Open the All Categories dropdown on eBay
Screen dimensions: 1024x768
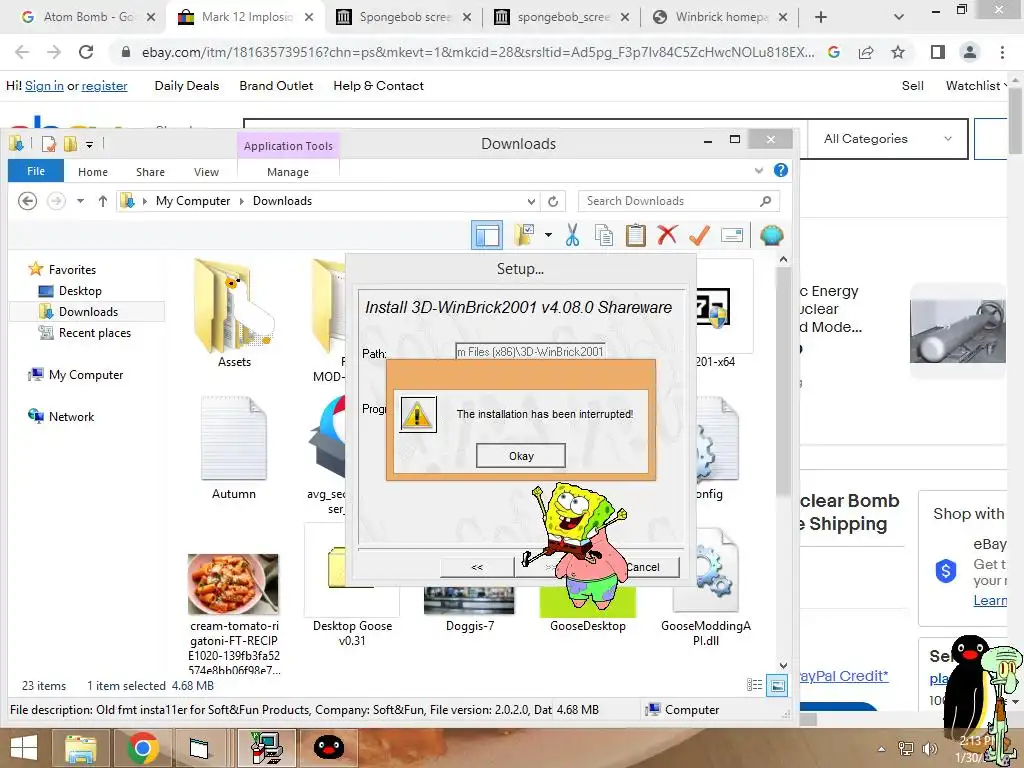(887, 138)
